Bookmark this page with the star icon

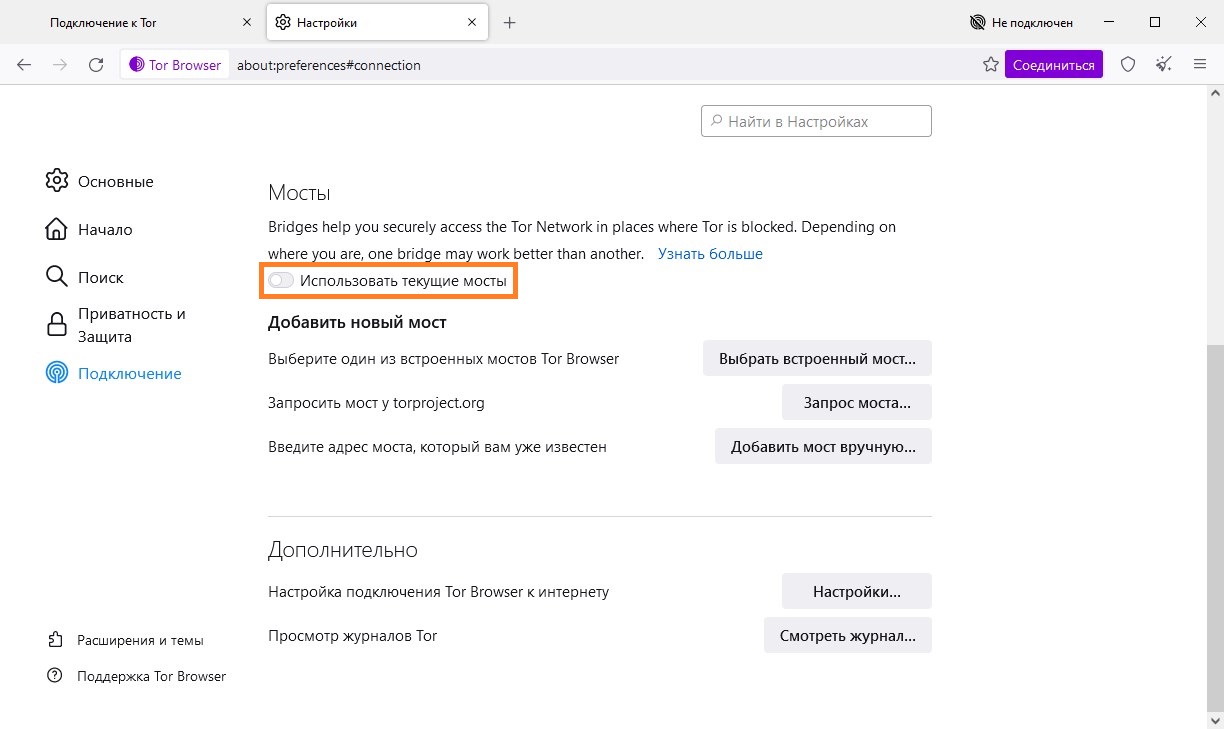[991, 65]
